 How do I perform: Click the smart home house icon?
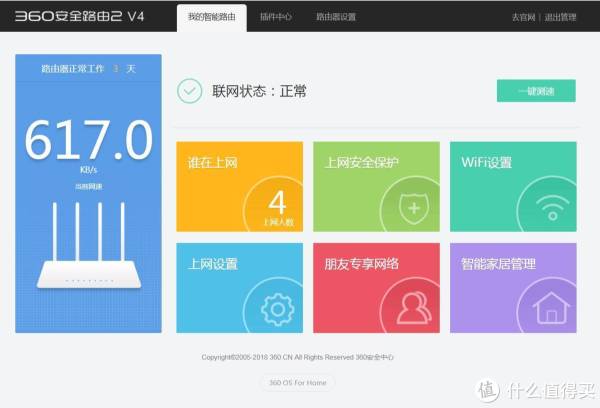[x=551, y=308]
